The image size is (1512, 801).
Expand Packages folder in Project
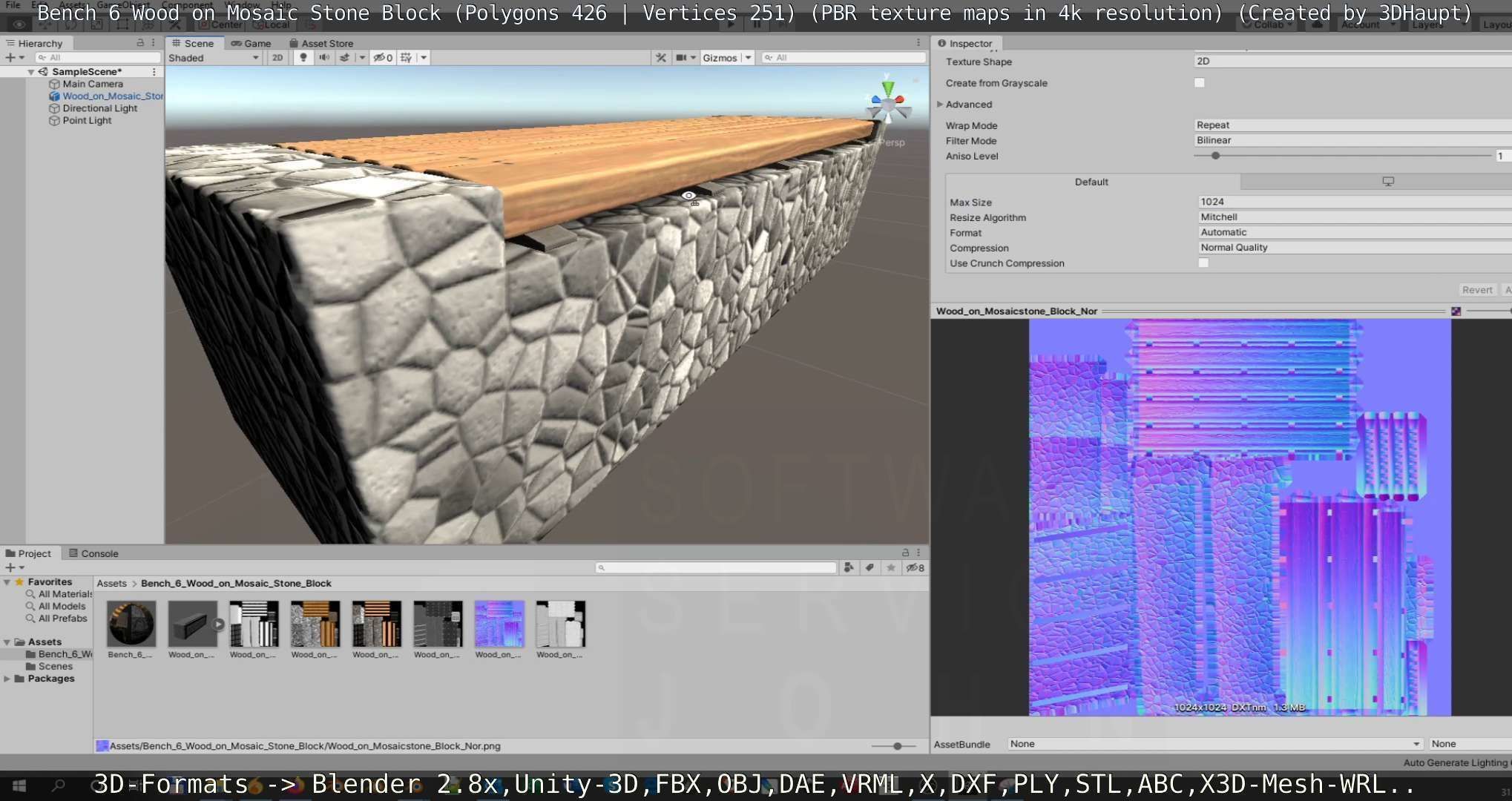point(7,679)
